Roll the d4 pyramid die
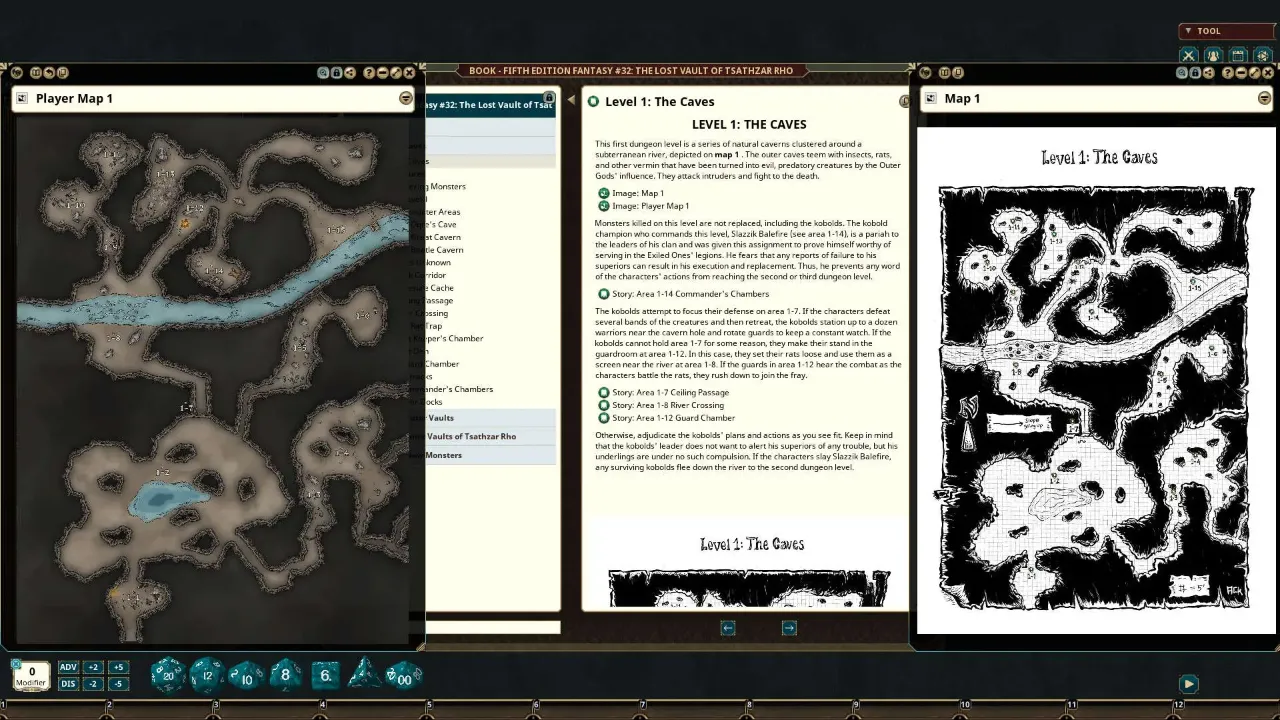Screen dimensions: 1280x720 tap(364, 674)
